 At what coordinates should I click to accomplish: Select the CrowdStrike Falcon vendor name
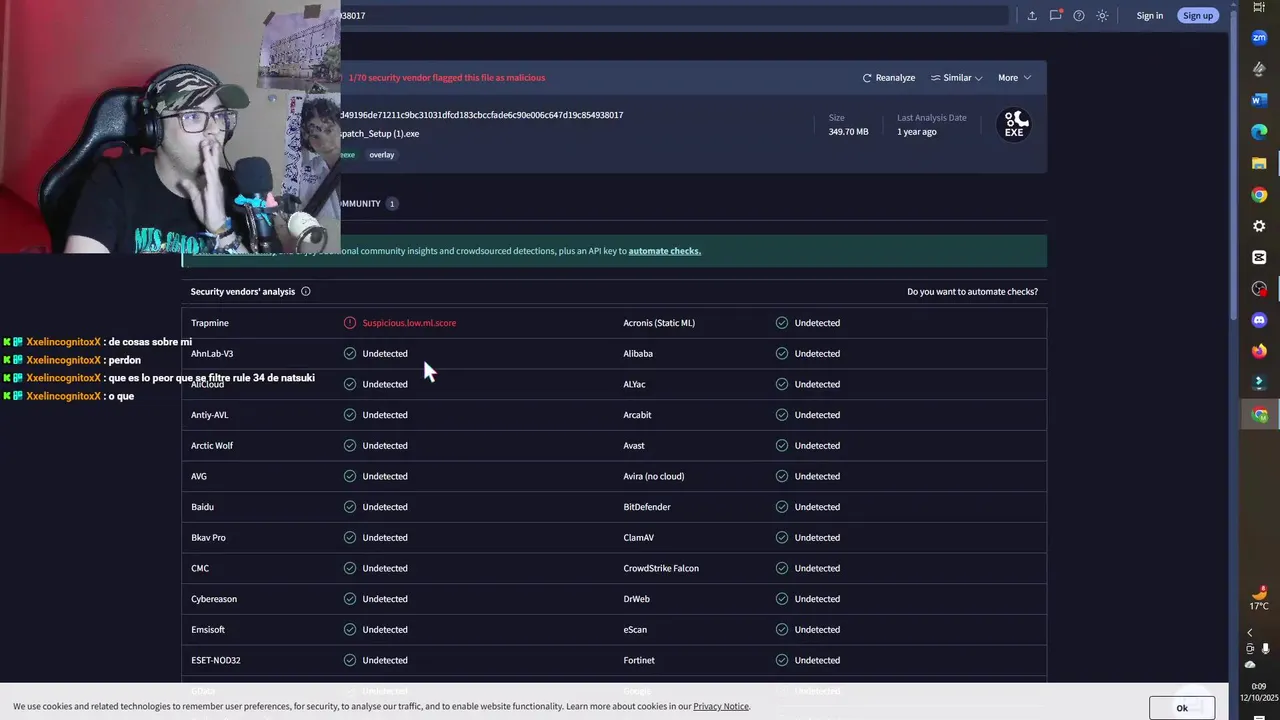[661, 568]
